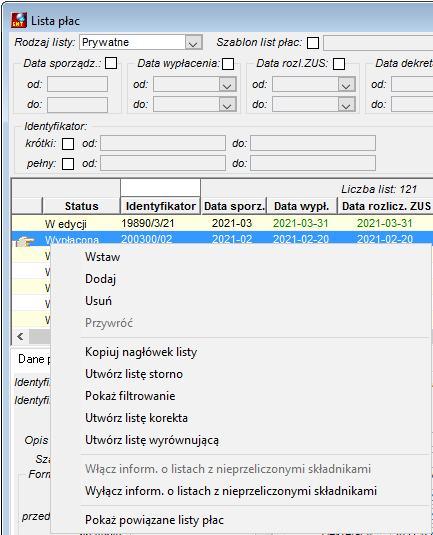Viewport: 433px width, 535px height.
Task: Sort by the Identyfikator column header
Action: 160,206
